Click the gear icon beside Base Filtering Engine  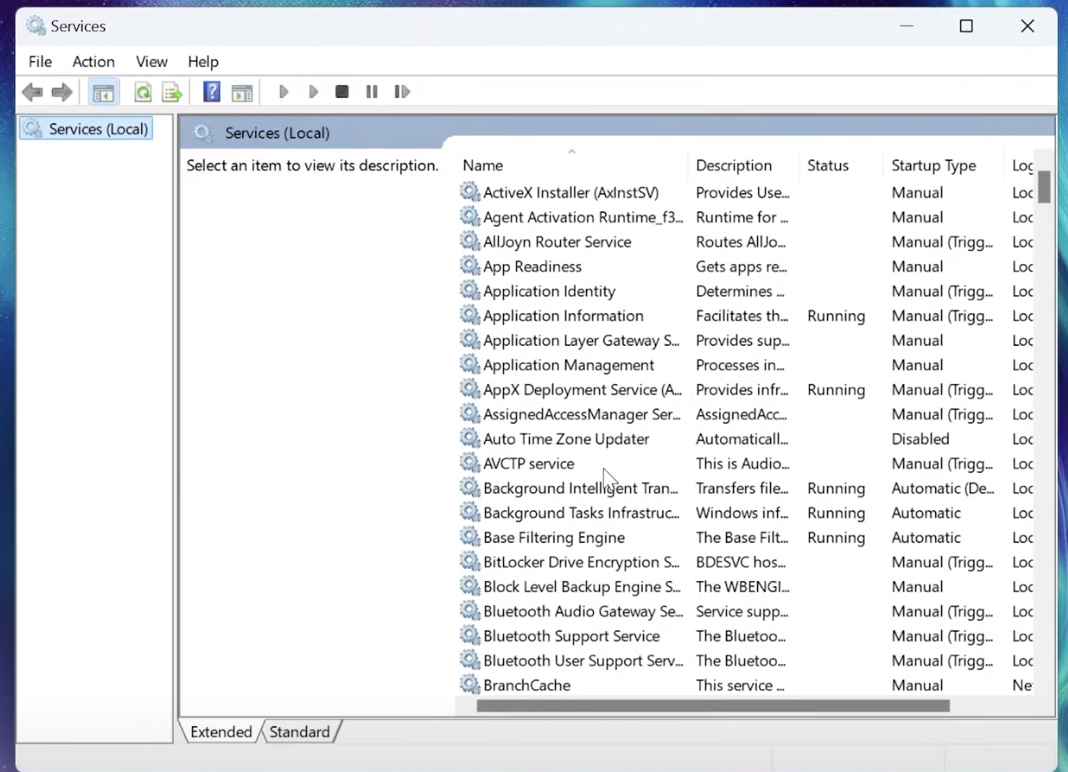pos(469,537)
